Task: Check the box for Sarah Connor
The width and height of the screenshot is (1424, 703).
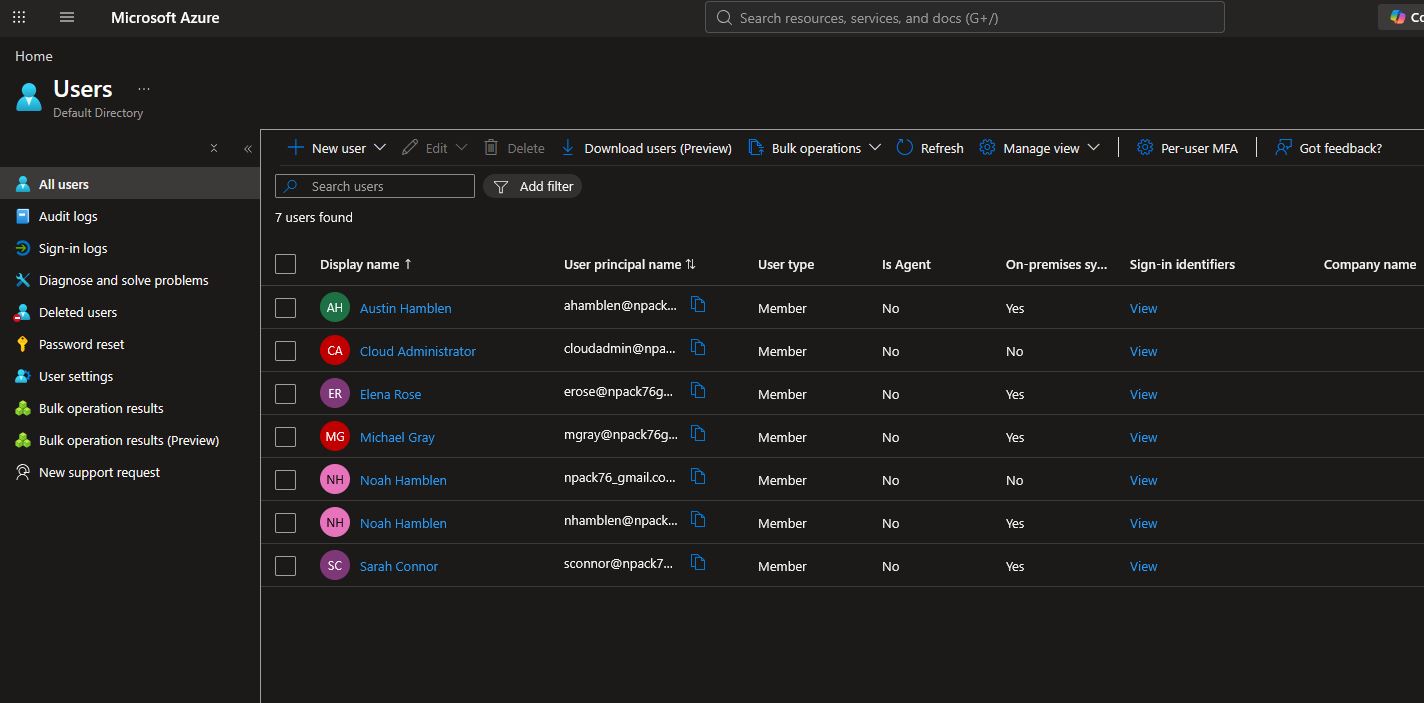Action: pyautogui.click(x=285, y=566)
